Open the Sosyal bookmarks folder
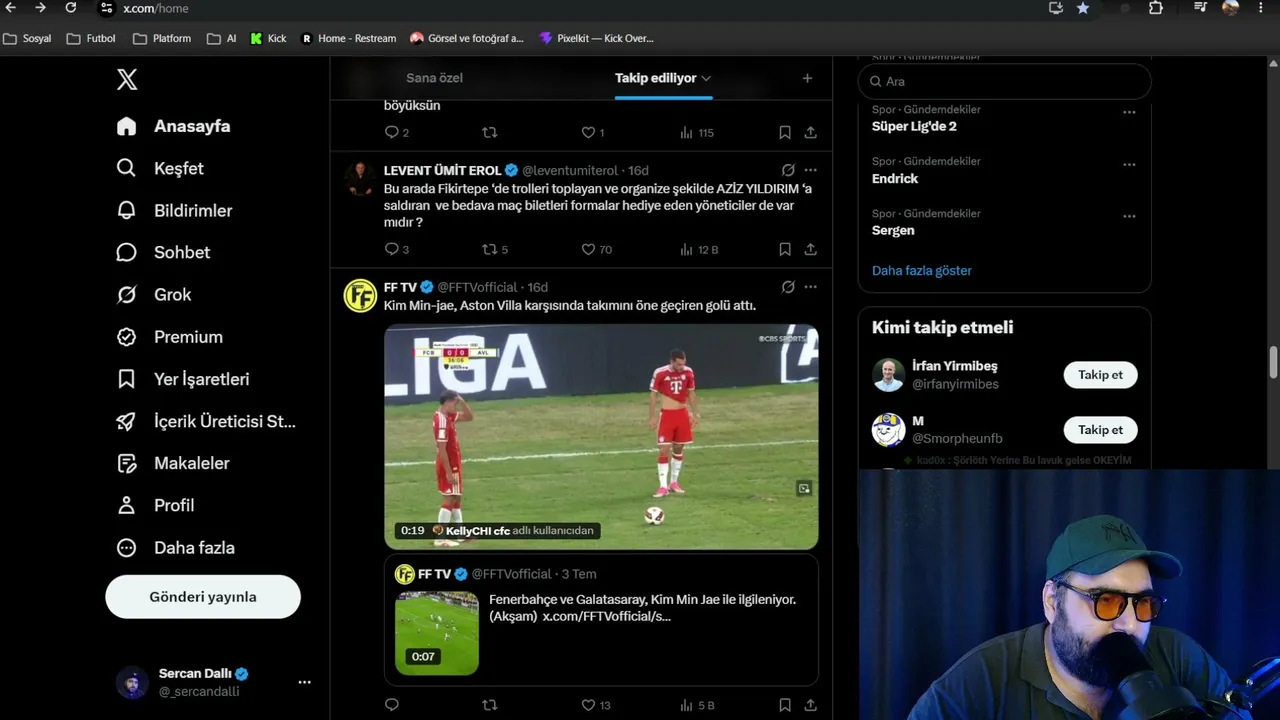This screenshot has width=1280, height=720. pyautogui.click(x=27, y=38)
